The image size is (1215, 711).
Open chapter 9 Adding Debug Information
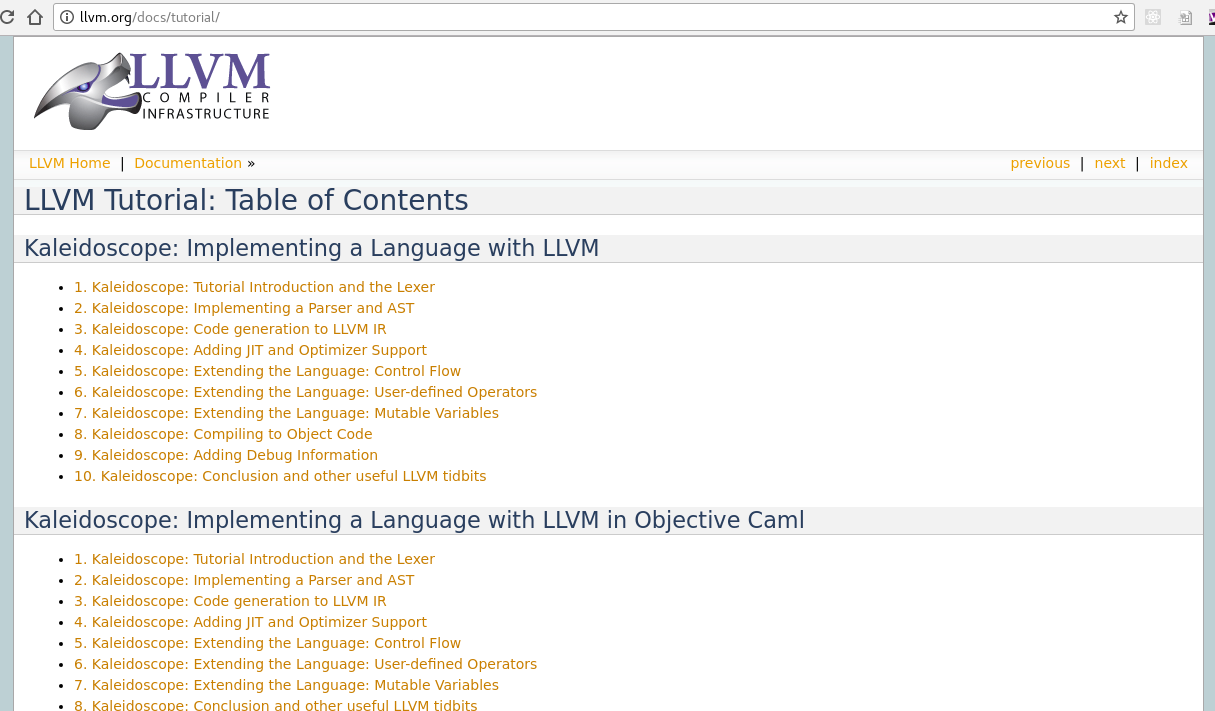[226, 455]
